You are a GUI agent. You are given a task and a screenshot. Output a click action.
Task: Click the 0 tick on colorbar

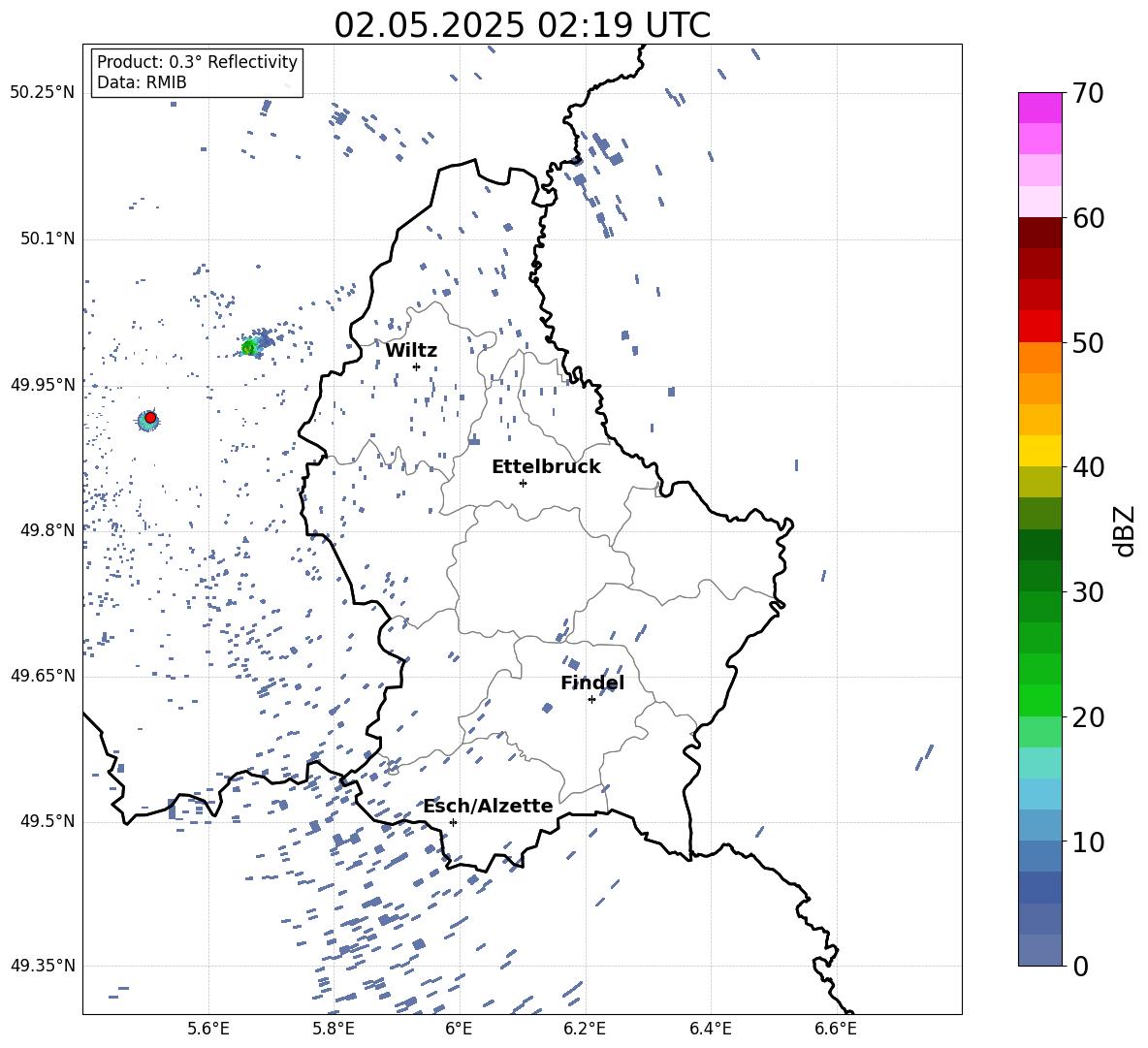click(1080, 966)
